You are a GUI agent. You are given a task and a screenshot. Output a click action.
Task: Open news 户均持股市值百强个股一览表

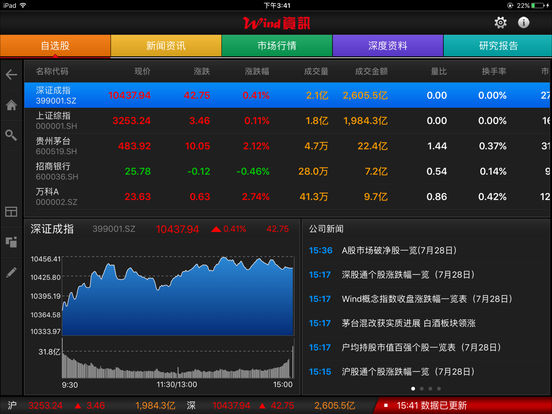coord(421,347)
